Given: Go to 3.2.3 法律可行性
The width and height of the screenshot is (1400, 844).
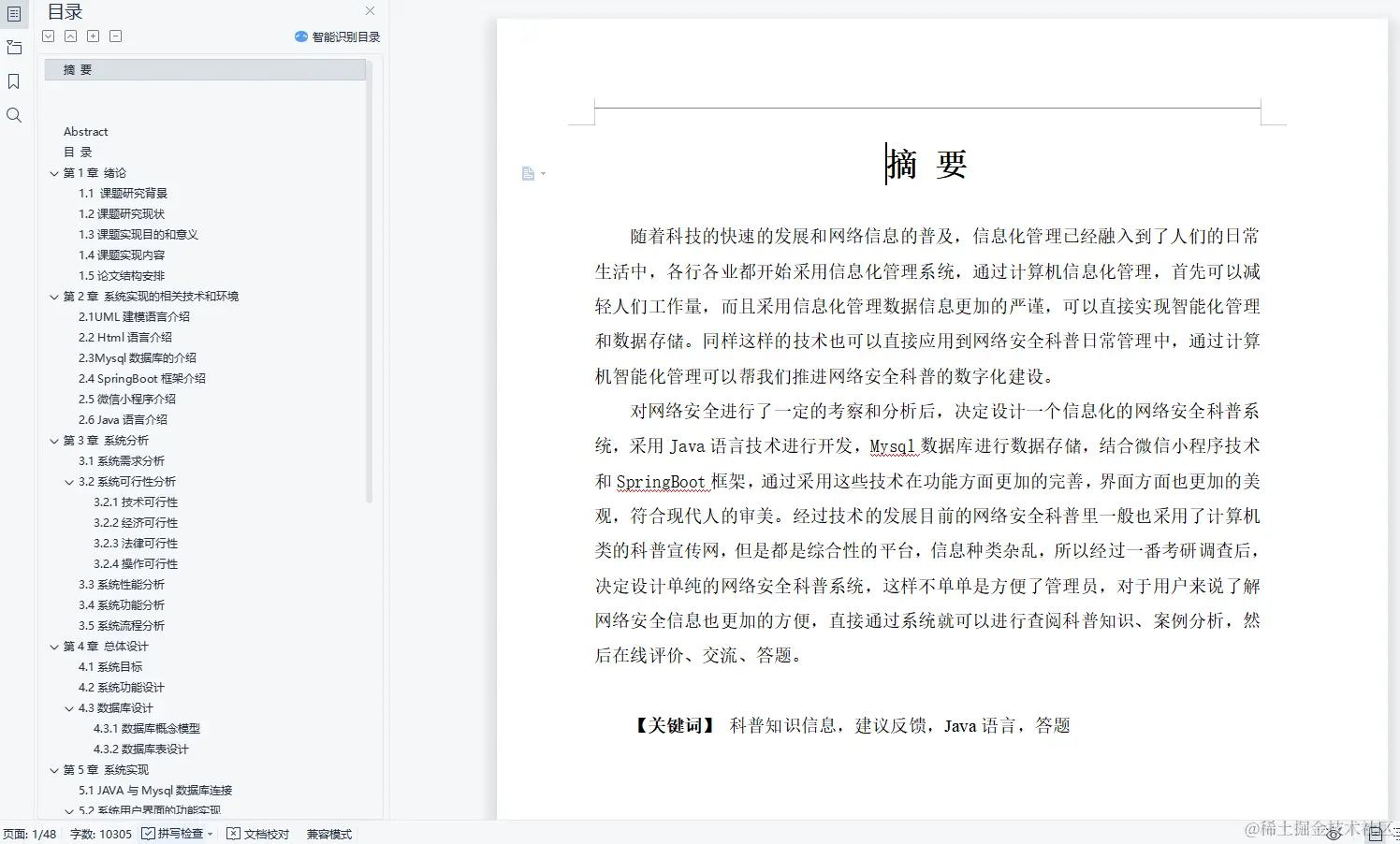Looking at the screenshot, I should point(136,544).
